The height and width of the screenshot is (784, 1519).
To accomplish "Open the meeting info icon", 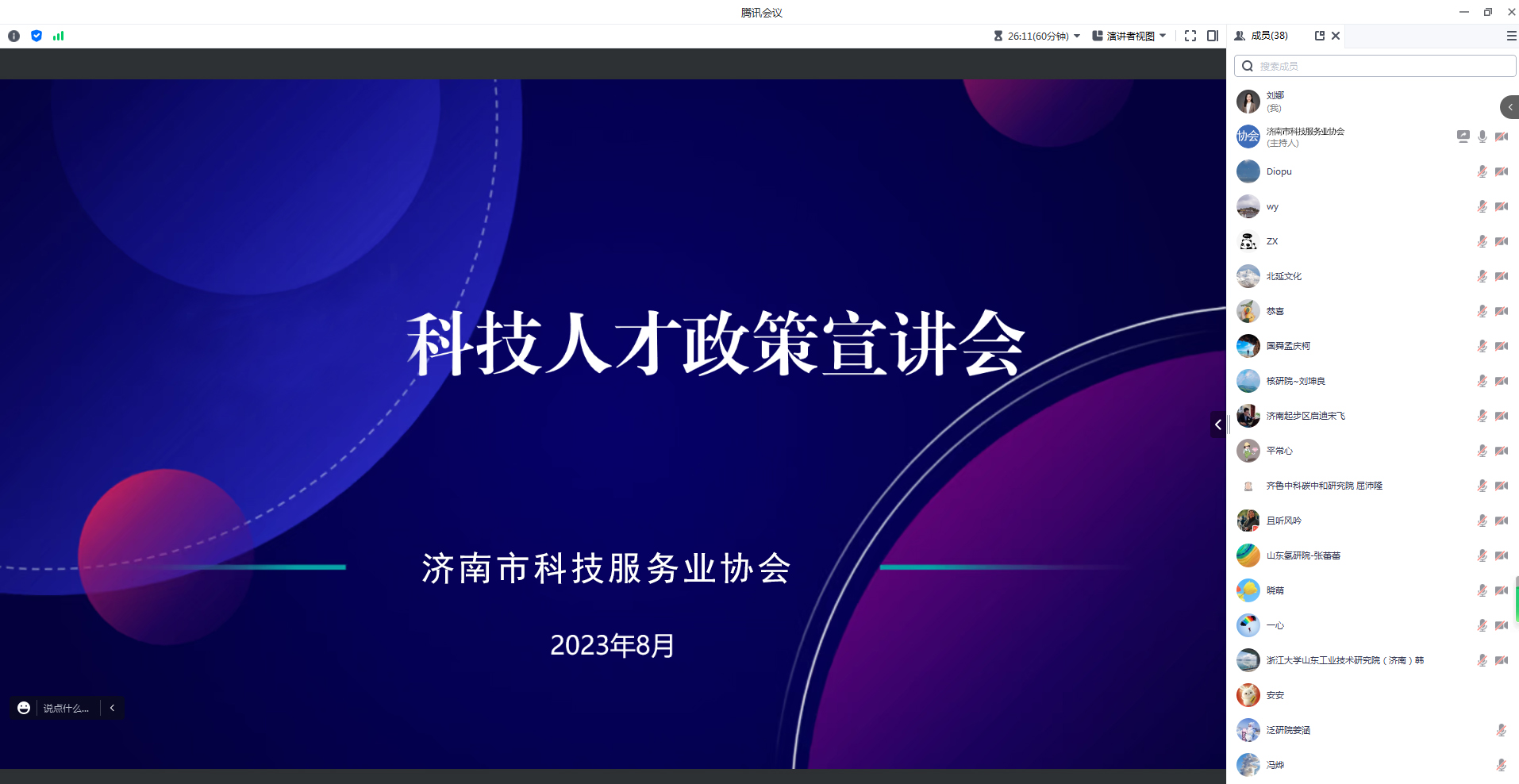I will coord(13,36).
